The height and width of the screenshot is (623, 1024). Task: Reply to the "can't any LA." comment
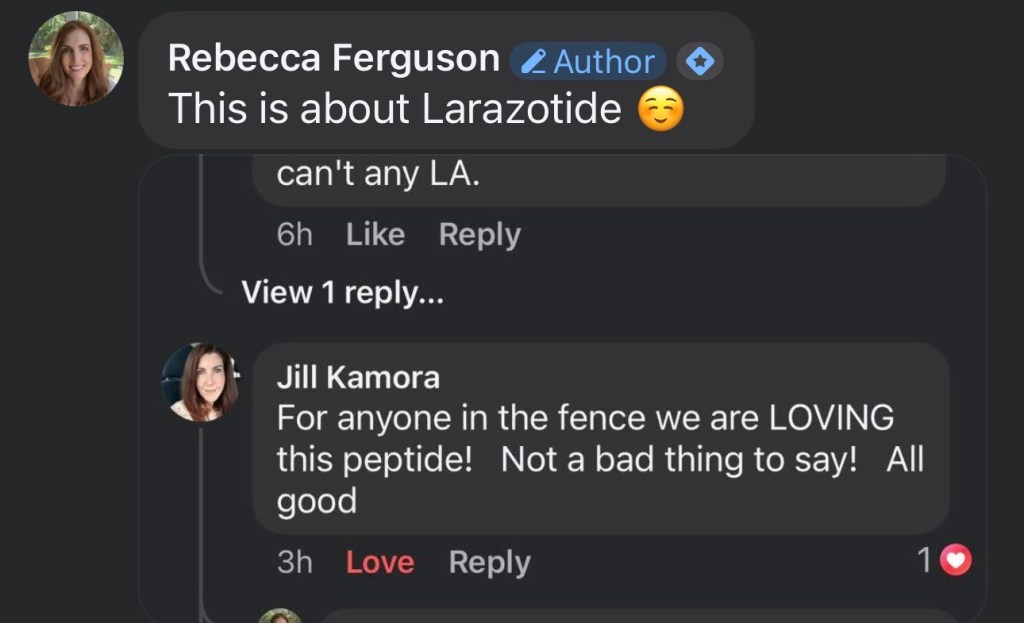(479, 235)
